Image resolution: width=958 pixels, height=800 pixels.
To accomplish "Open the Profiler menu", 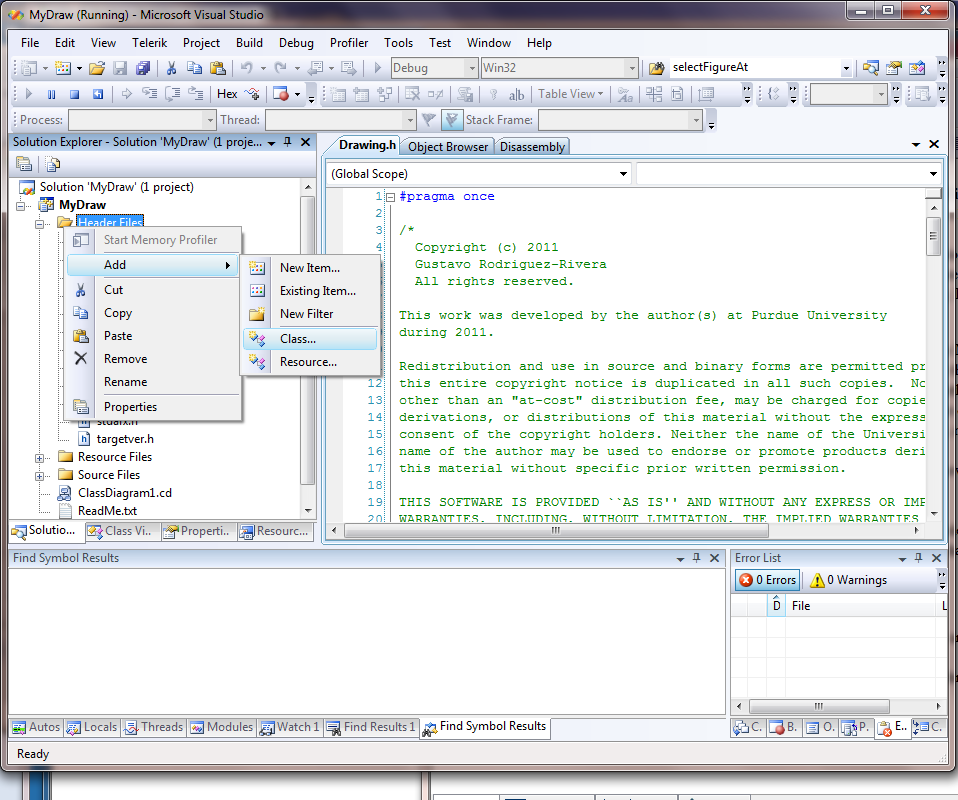I will (x=349, y=43).
